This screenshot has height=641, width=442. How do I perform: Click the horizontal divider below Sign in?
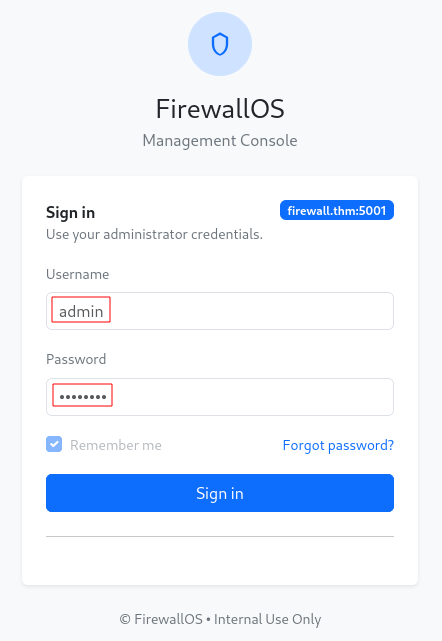pos(220,536)
